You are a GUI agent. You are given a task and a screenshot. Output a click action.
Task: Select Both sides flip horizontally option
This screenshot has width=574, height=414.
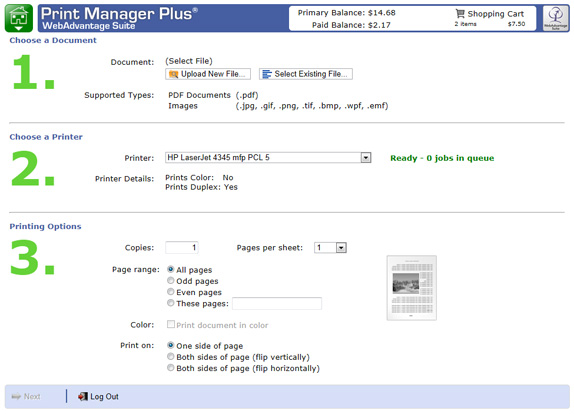[171, 368]
